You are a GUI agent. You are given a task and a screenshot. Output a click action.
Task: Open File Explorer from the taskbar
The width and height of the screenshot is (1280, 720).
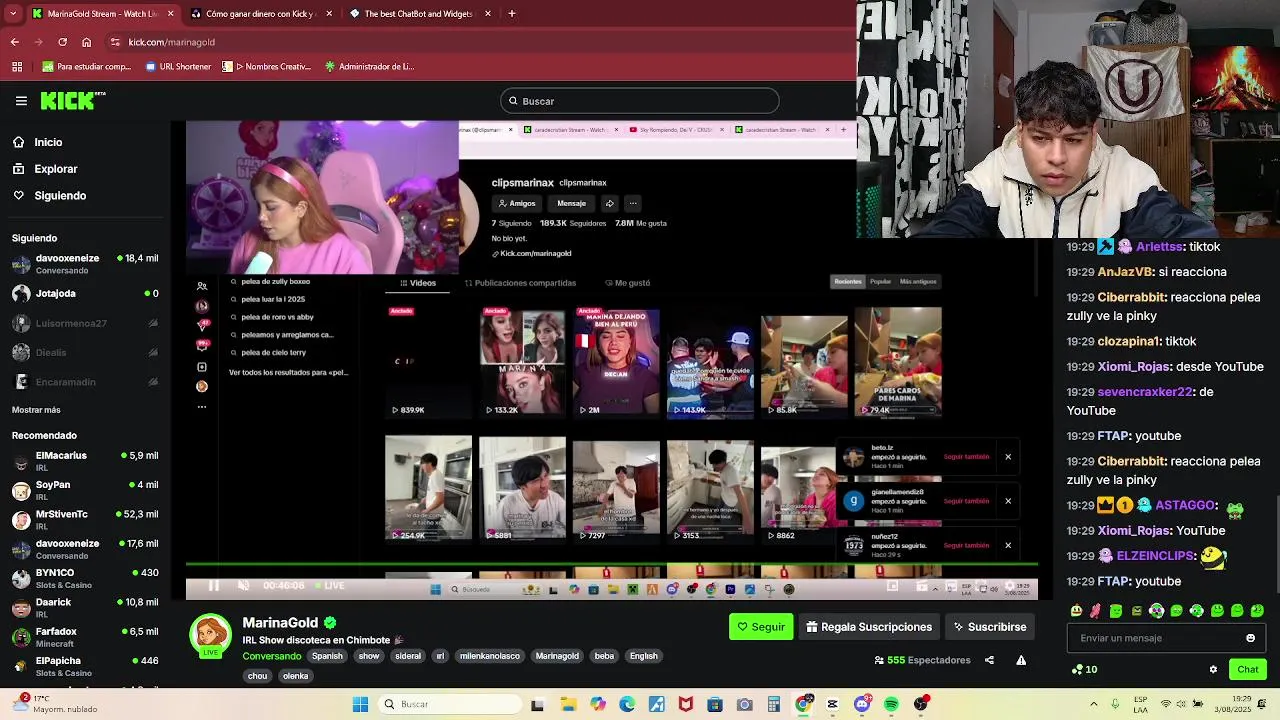point(568,704)
